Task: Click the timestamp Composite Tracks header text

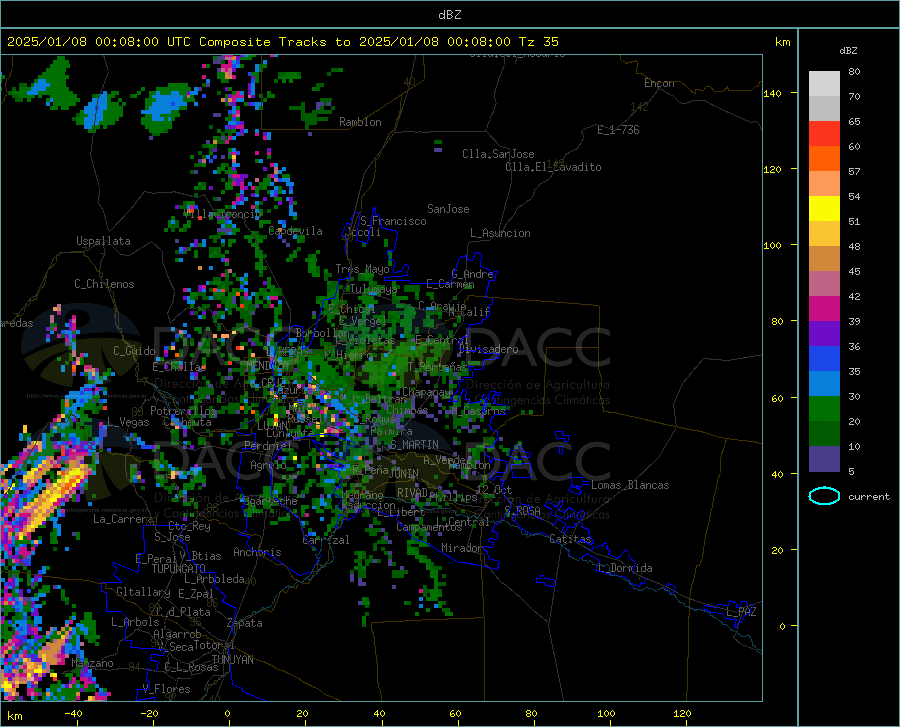Action: pos(283,41)
